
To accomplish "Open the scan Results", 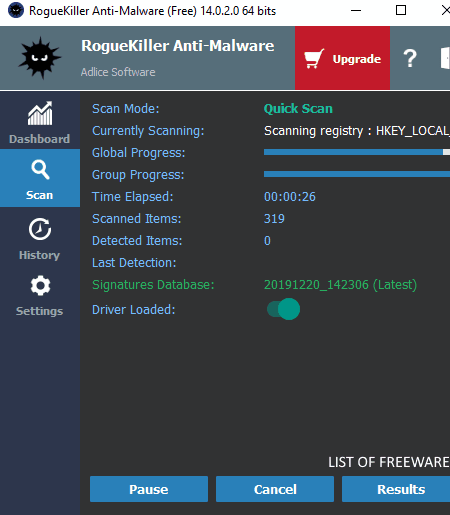I will pyautogui.click(x=396, y=489).
